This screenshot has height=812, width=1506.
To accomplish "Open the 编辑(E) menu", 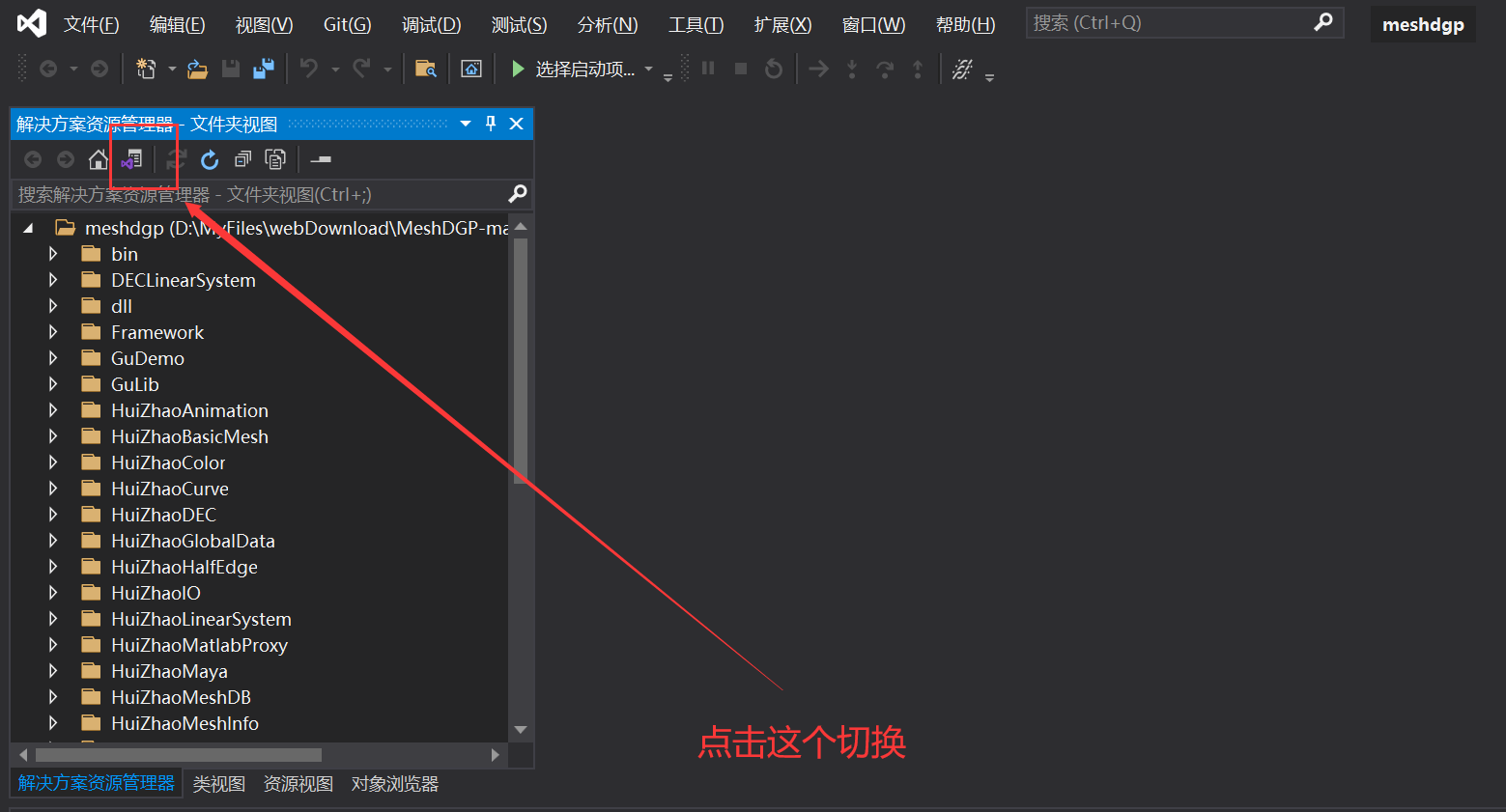I will click(x=177, y=24).
